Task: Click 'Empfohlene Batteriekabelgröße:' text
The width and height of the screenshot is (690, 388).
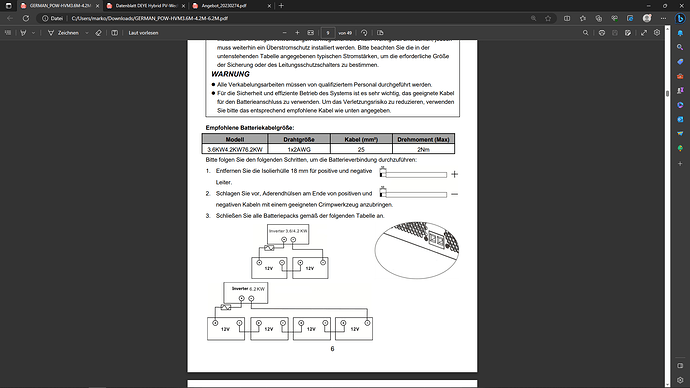Action: [x=250, y=128]
